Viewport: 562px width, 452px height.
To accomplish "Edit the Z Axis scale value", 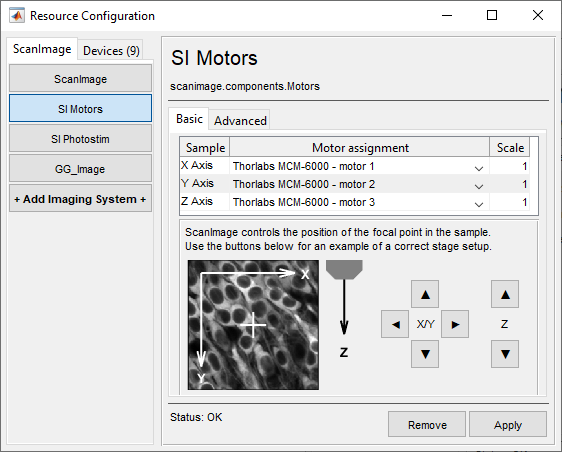I will [510, 202].
